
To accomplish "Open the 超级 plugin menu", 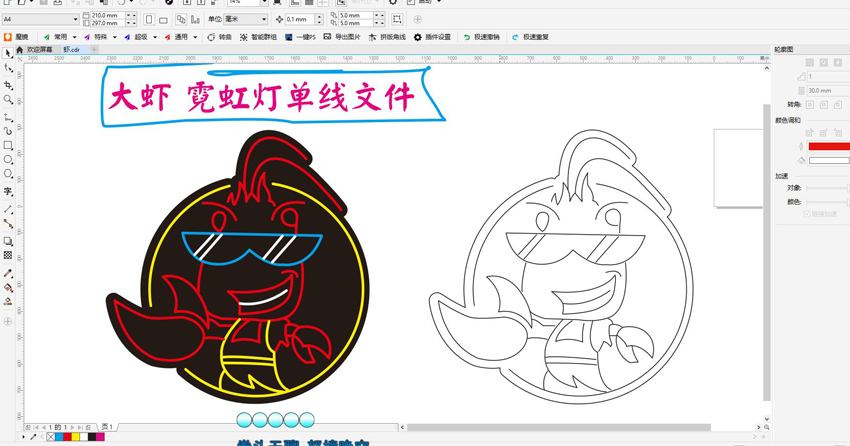I will 140,37.
